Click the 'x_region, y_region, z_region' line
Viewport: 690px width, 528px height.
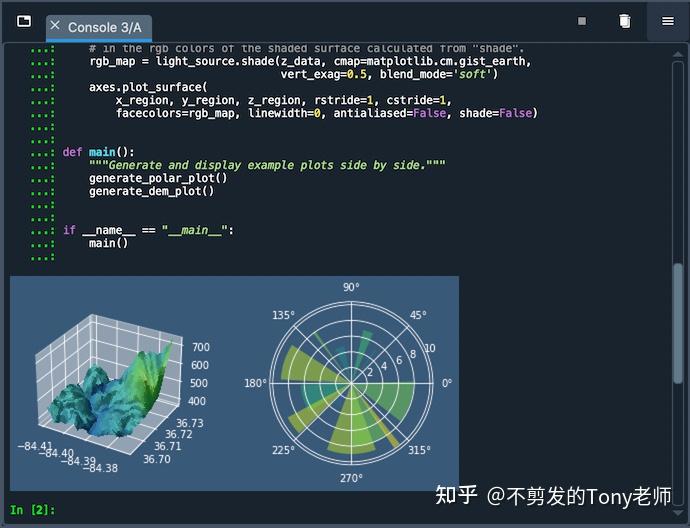[283, 100]
